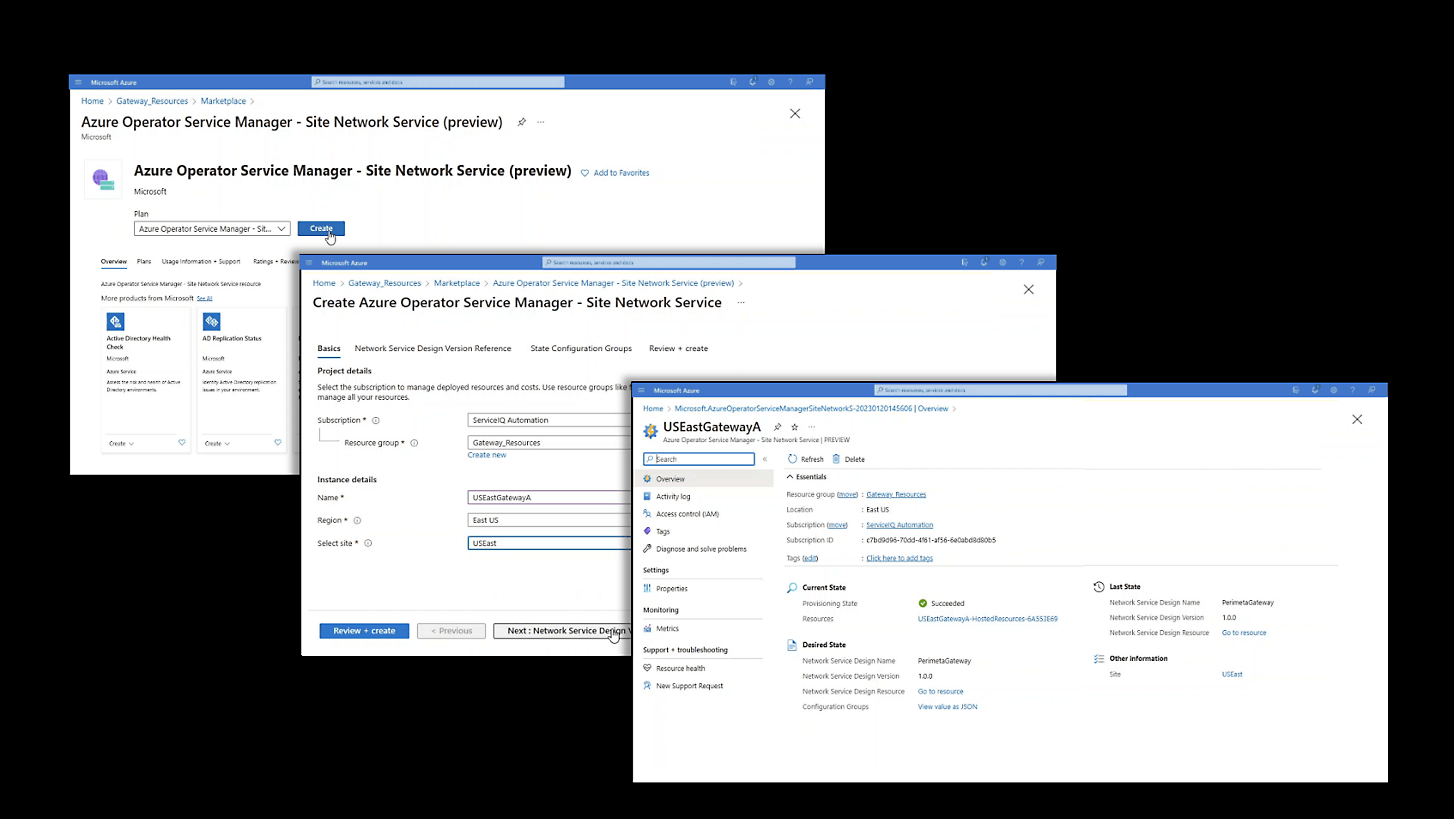
Task: Mark USEastGatewayA as favorite with star
Action: pos(795,427)
